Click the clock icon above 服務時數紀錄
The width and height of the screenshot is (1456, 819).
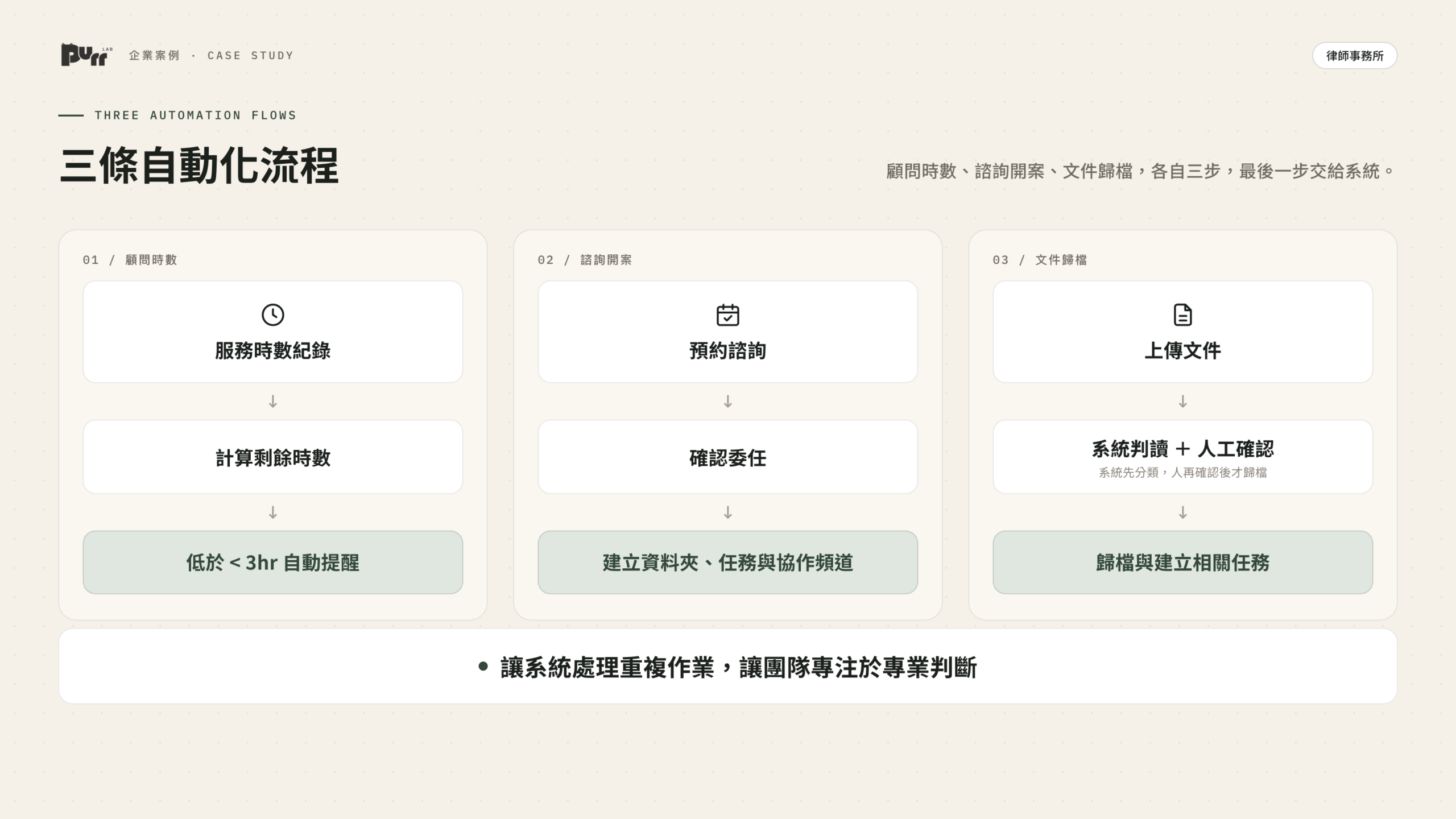coord(273,315)
